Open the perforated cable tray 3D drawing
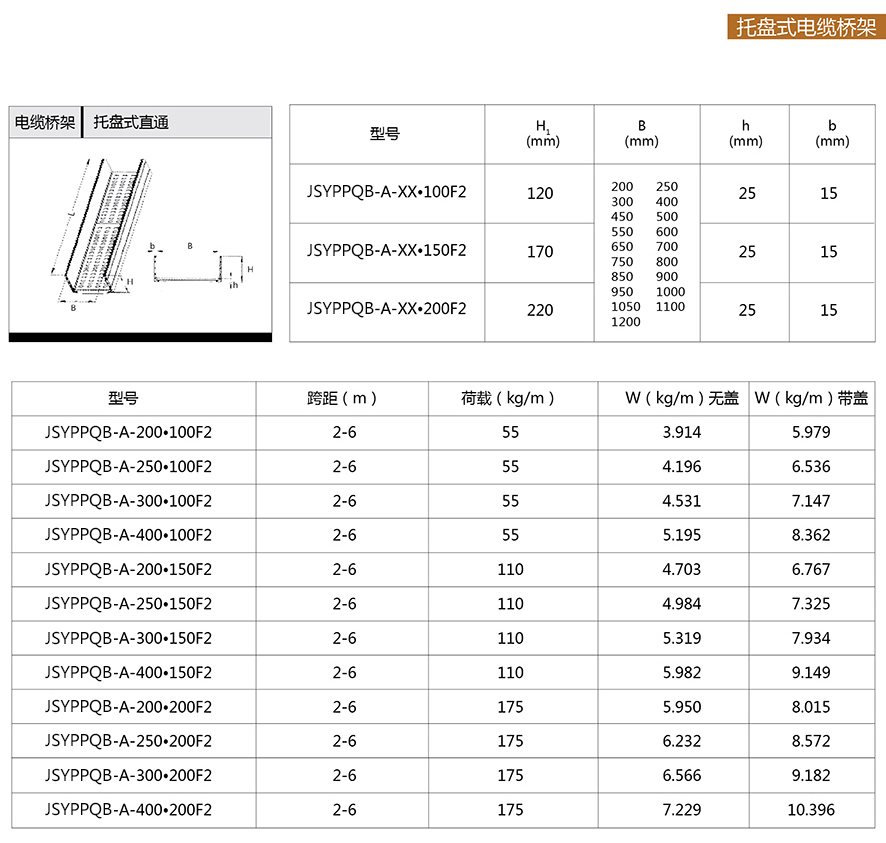The height and width of the screenshot is (843, 886). pyautogui.click(x=100, y=230)
